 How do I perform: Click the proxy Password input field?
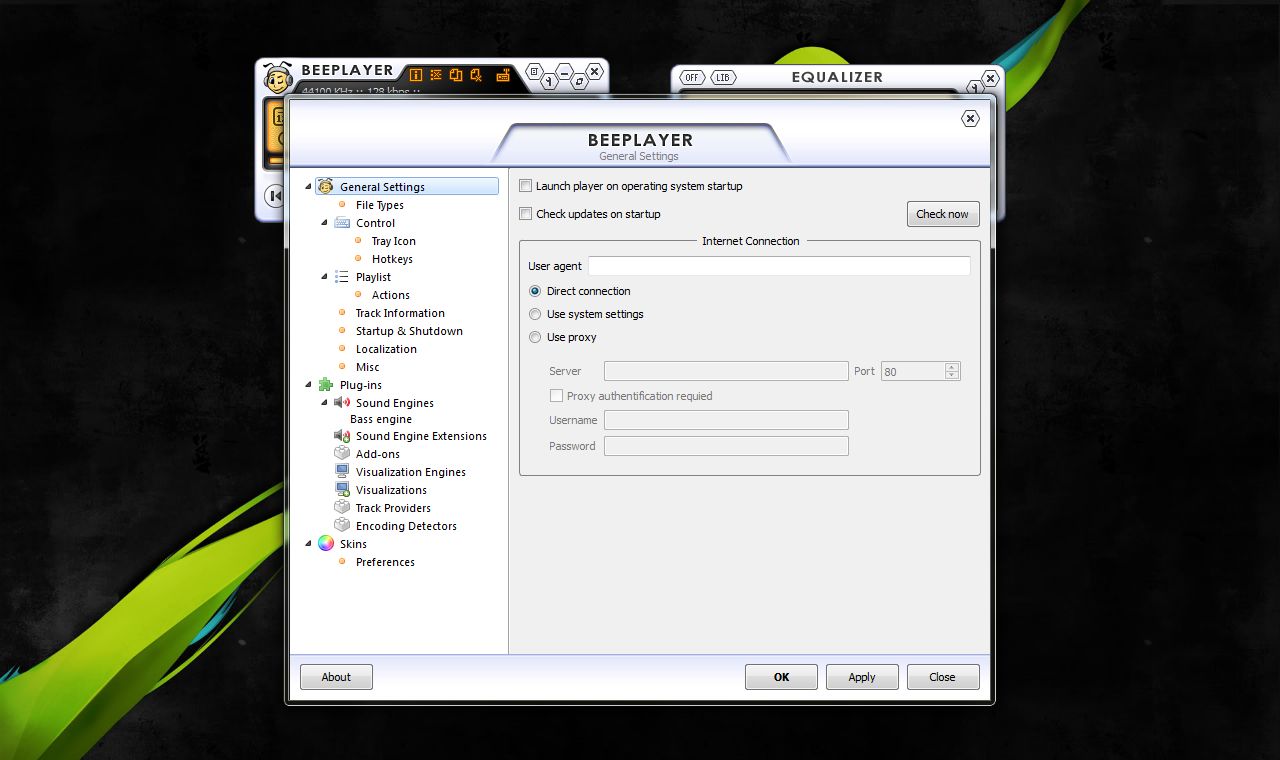point(726,446)
